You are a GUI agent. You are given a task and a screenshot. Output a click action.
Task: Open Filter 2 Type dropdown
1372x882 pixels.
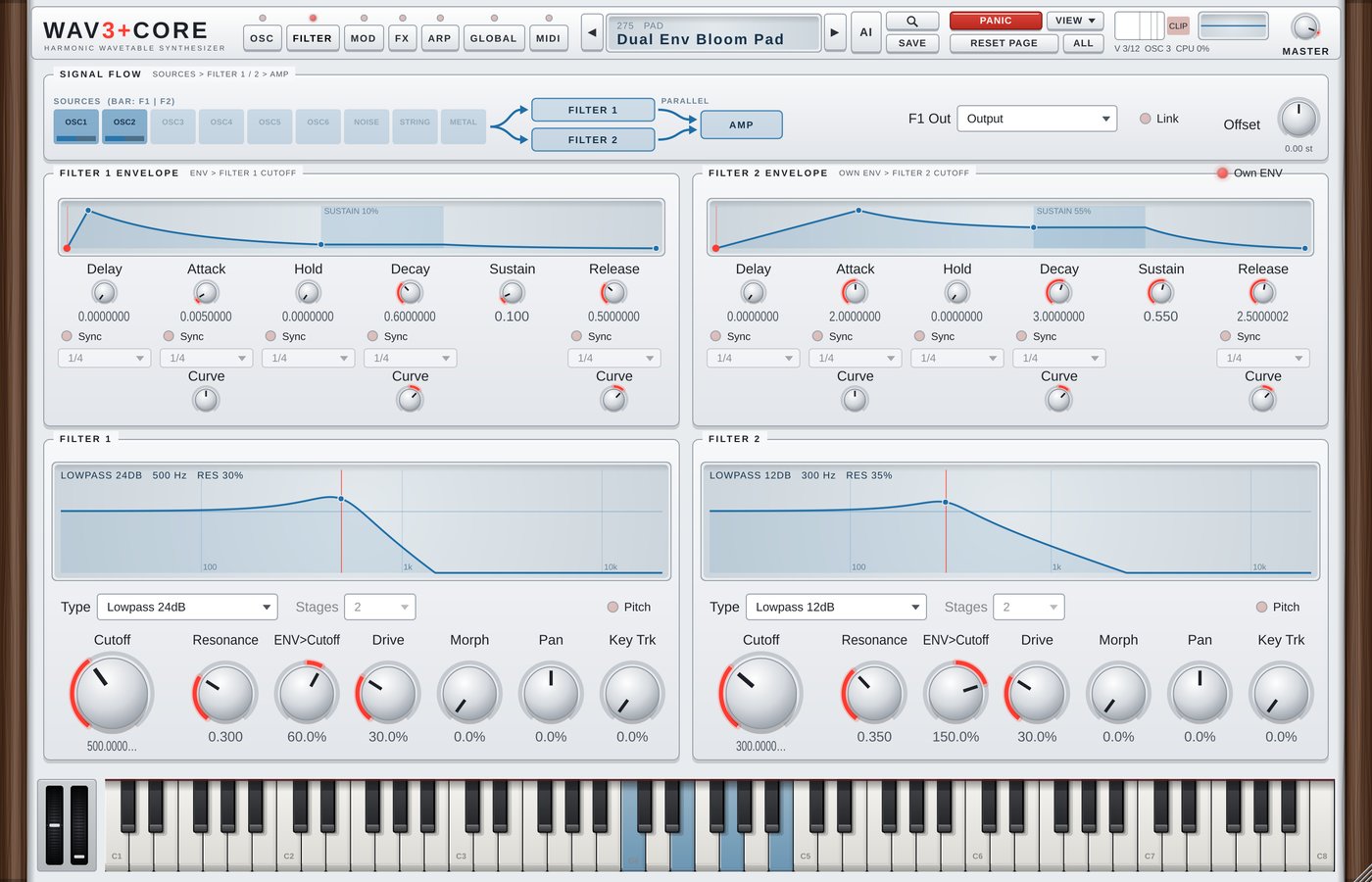[x=836, y=607]
